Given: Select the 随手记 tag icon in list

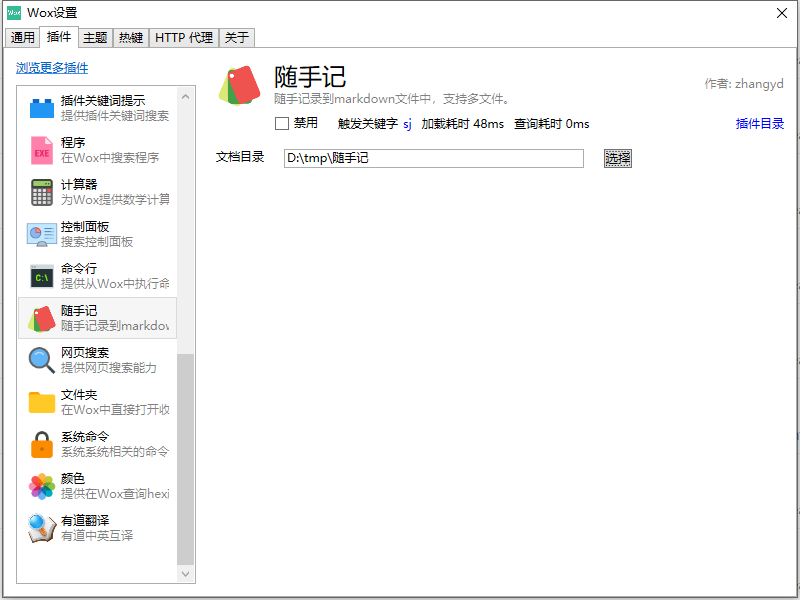Looking at the screenshot, I should [x=42, y=318].
